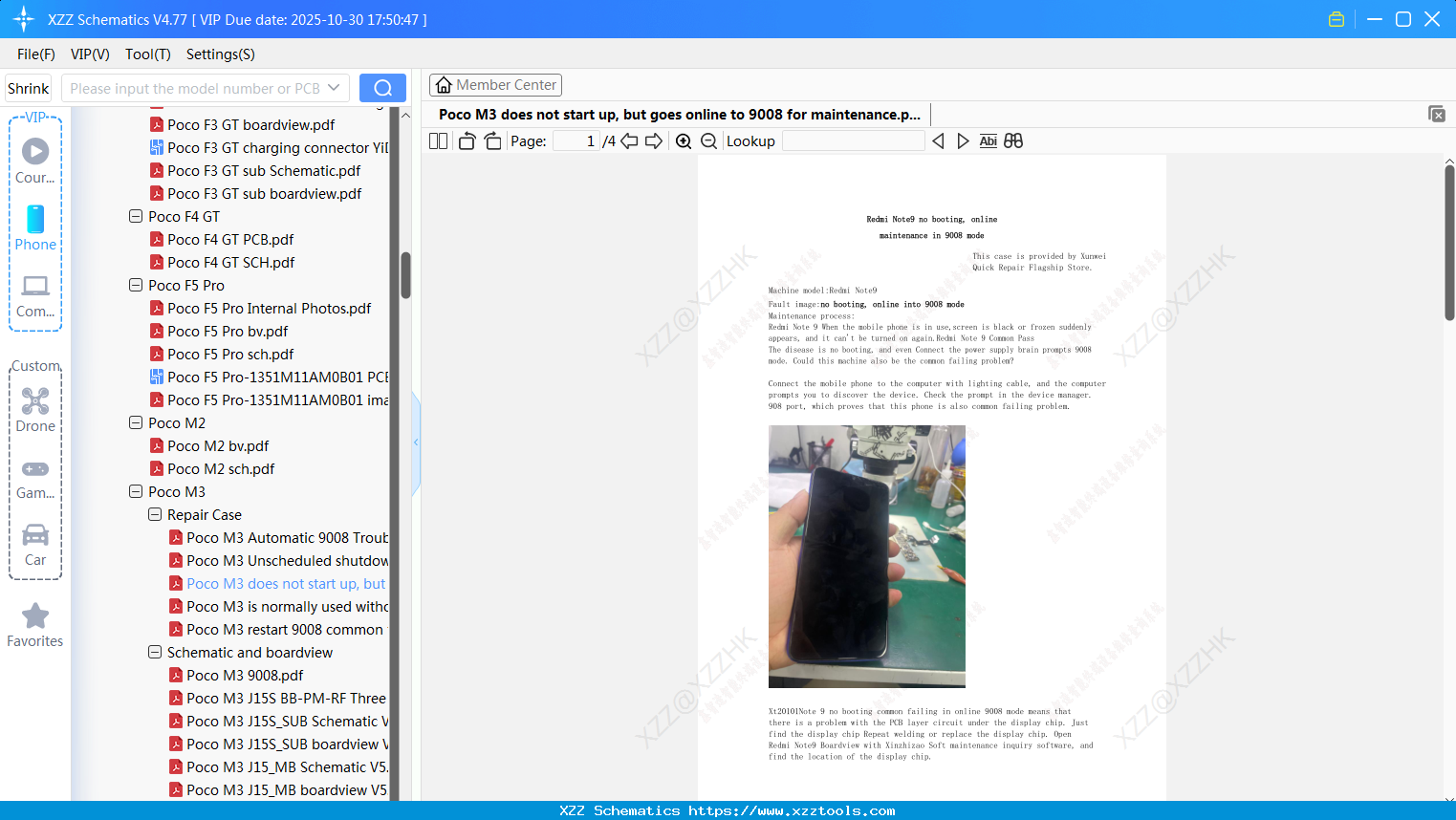Open Favorites with the star icon

35,616
